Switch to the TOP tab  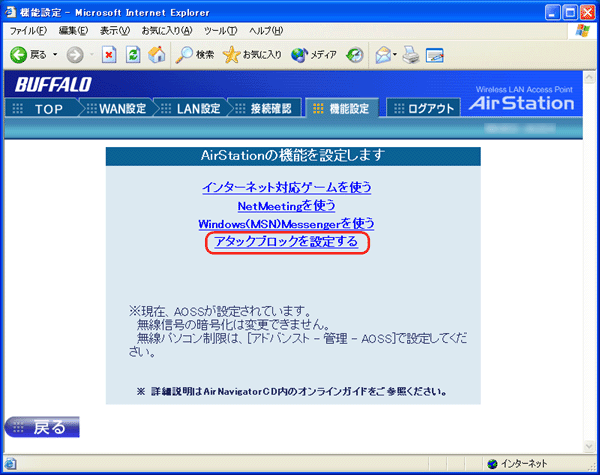pyautogui.click(x=42, y=109)
